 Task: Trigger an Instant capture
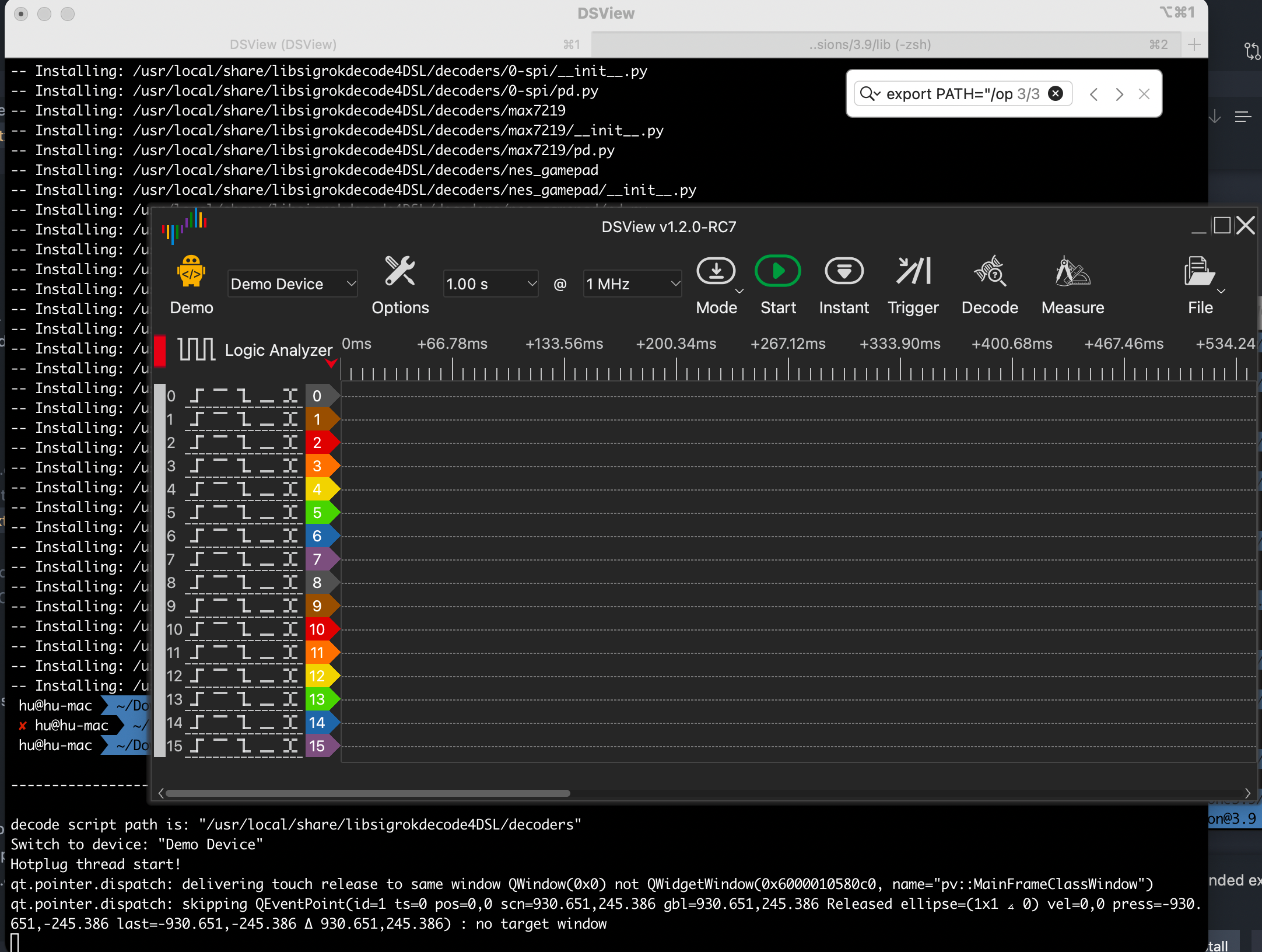point(844,271)
